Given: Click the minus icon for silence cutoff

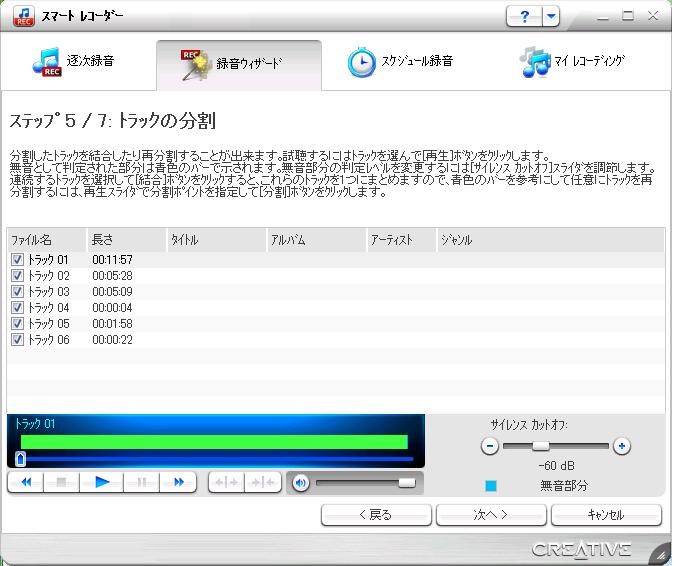Looking at the screenshot, I should (490, 446).
